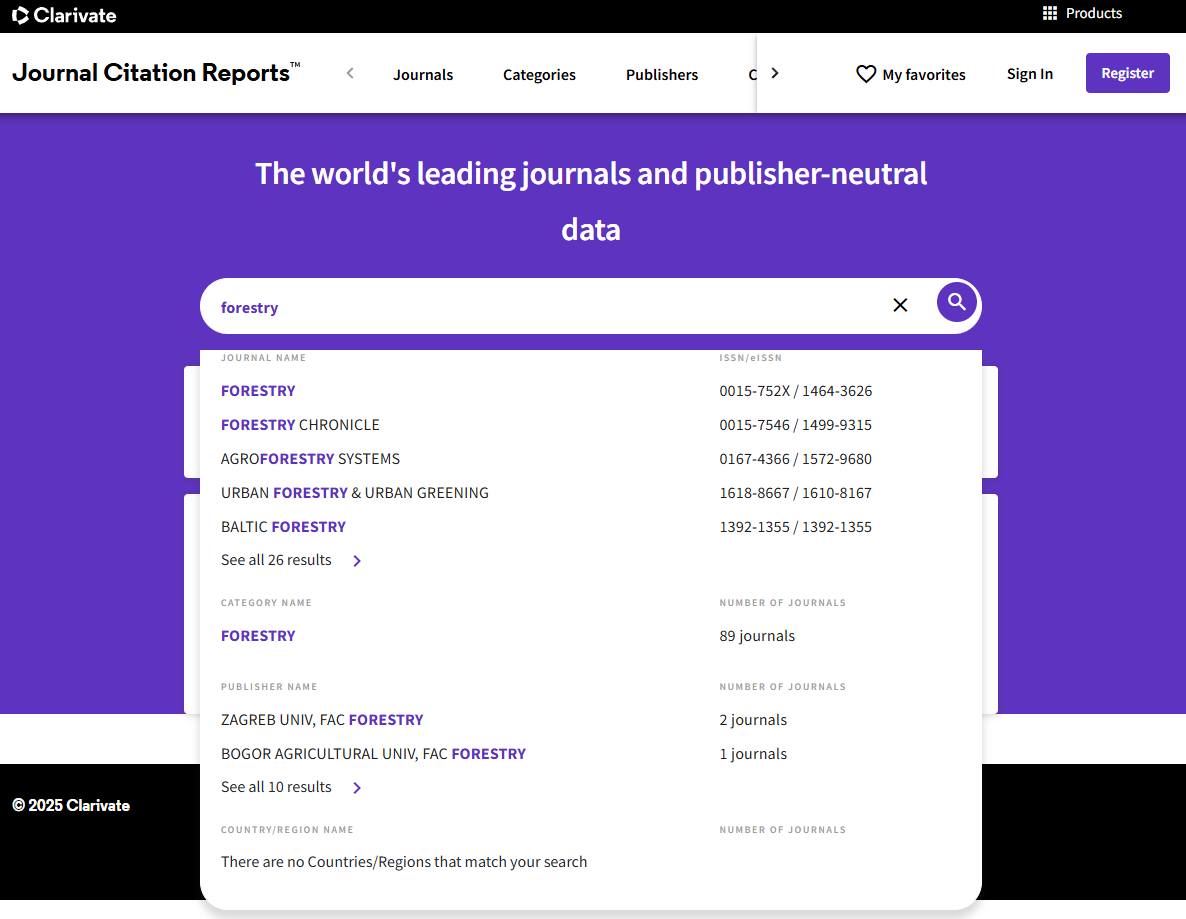
Task: Click the 1 journals count
Action: click(x=753, y=754)
